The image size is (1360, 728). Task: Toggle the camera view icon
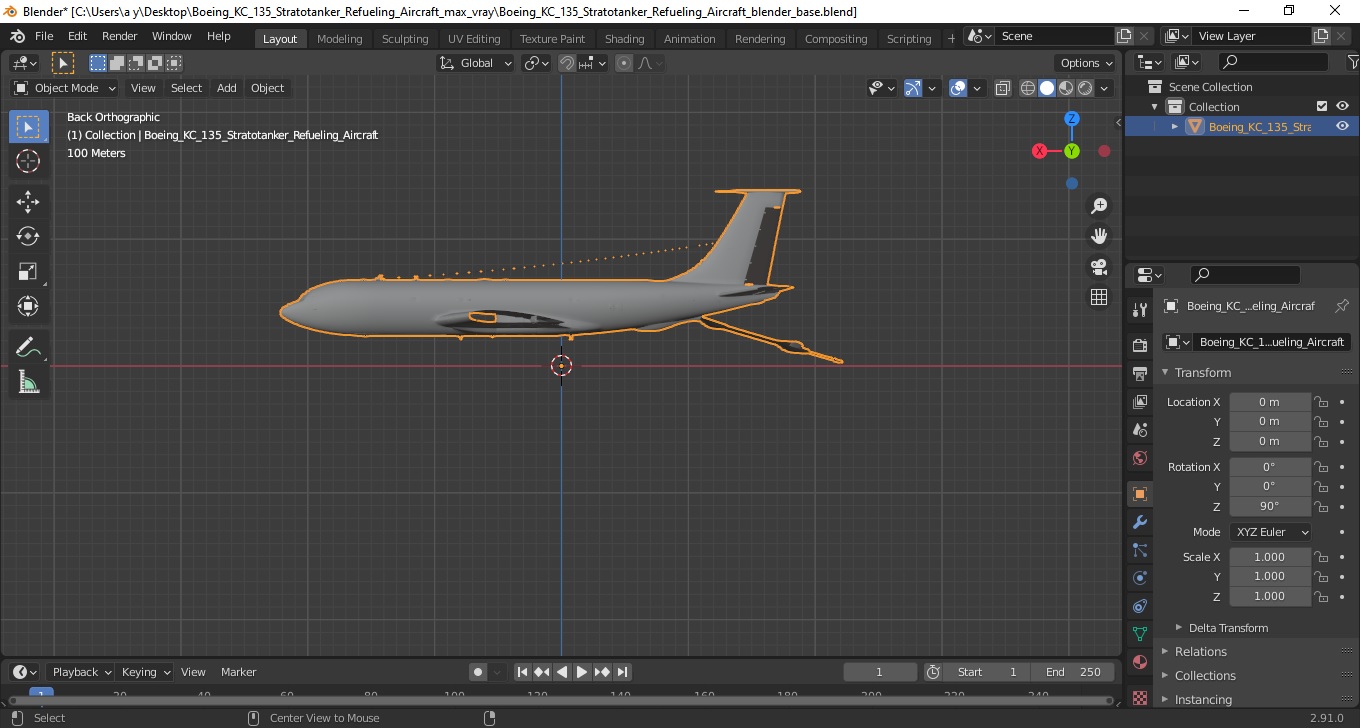click(1099, 267)
